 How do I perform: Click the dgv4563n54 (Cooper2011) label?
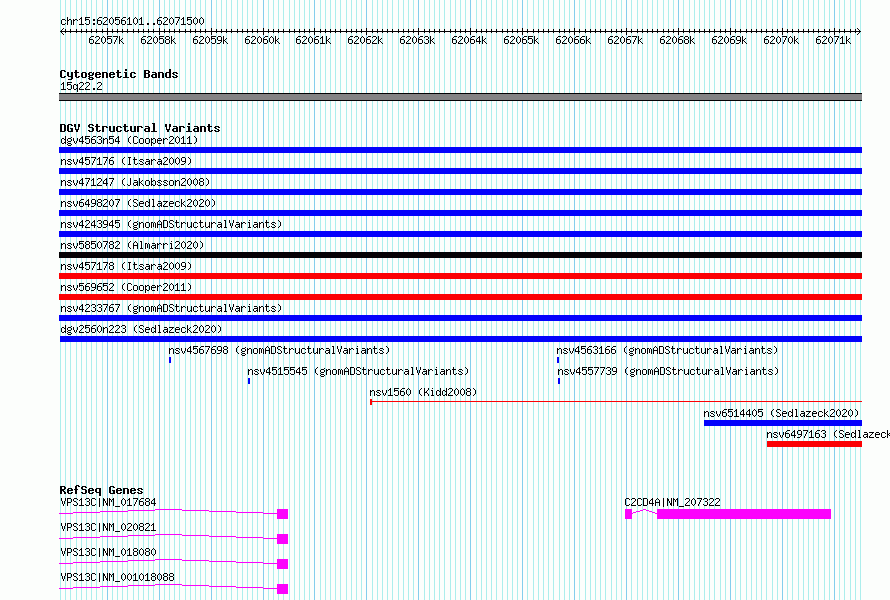[129, 140]
